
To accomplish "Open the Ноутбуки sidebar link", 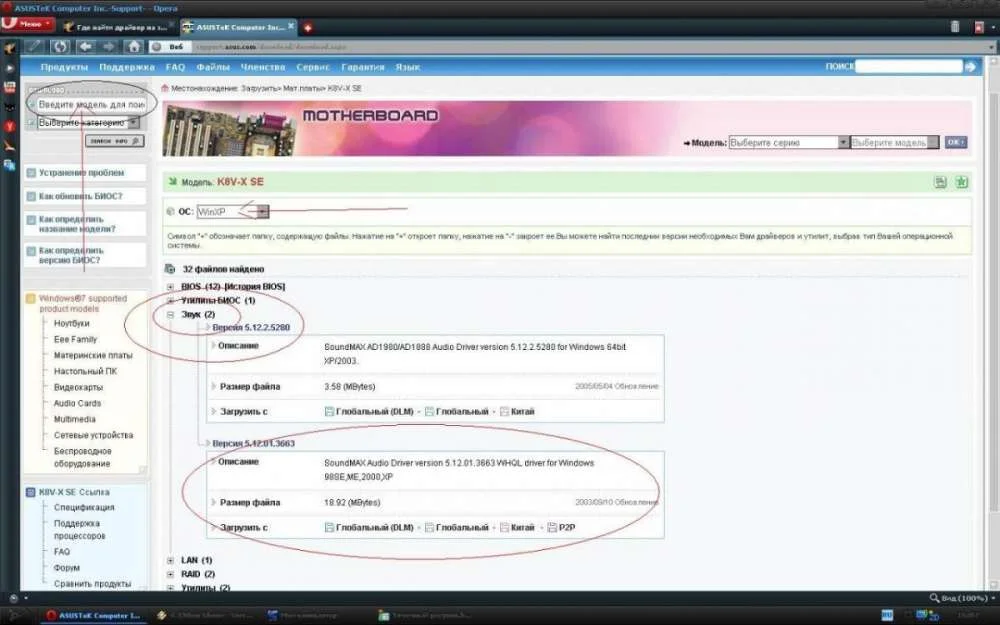I will (x=71, y=323).
